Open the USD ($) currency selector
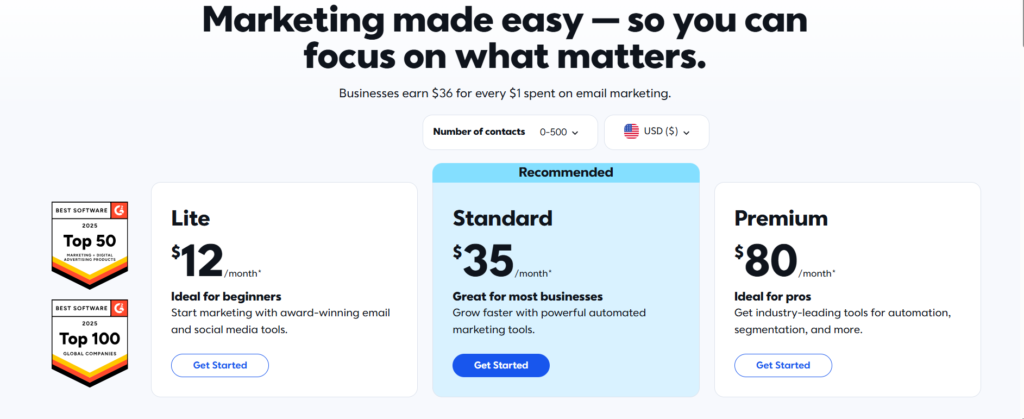This screenshot has width=1024, height=419. [x=656, y=132]
